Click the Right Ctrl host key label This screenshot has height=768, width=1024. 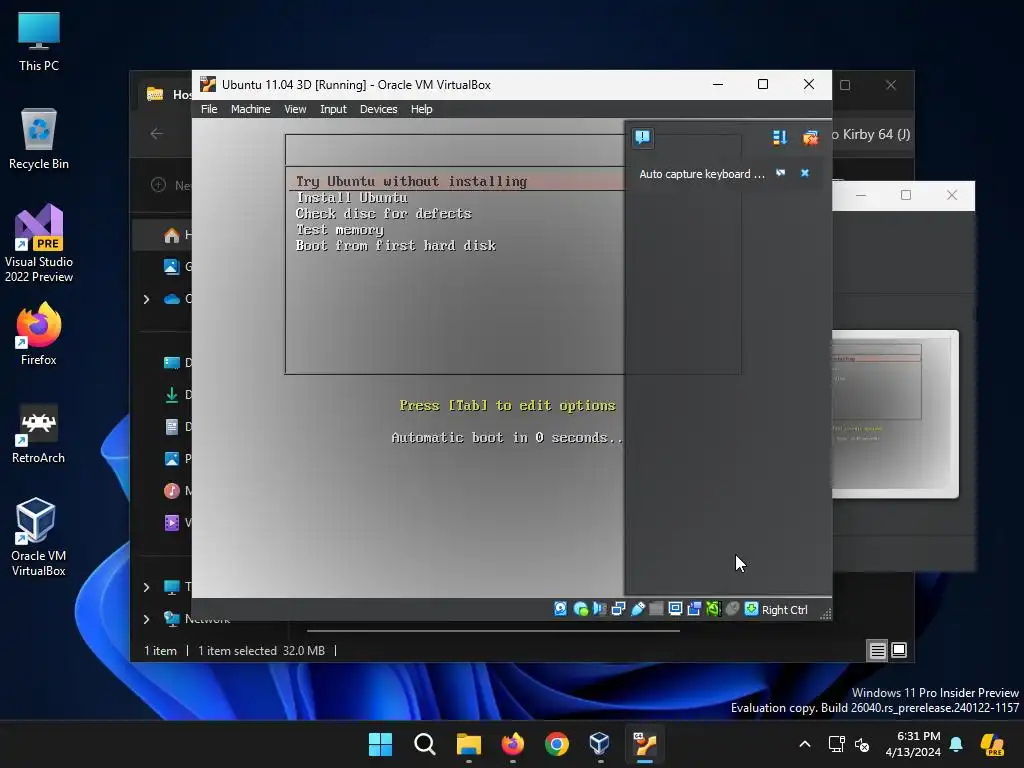784,609
